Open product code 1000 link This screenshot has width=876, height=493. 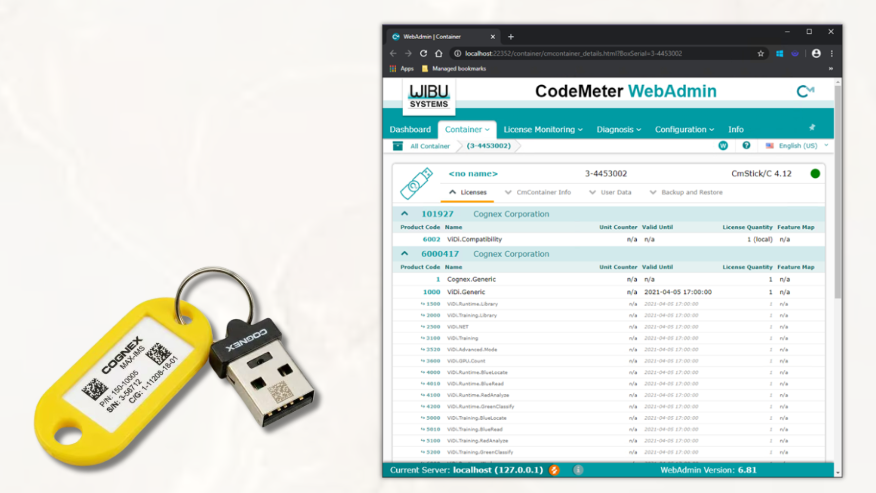pos(431,292)
